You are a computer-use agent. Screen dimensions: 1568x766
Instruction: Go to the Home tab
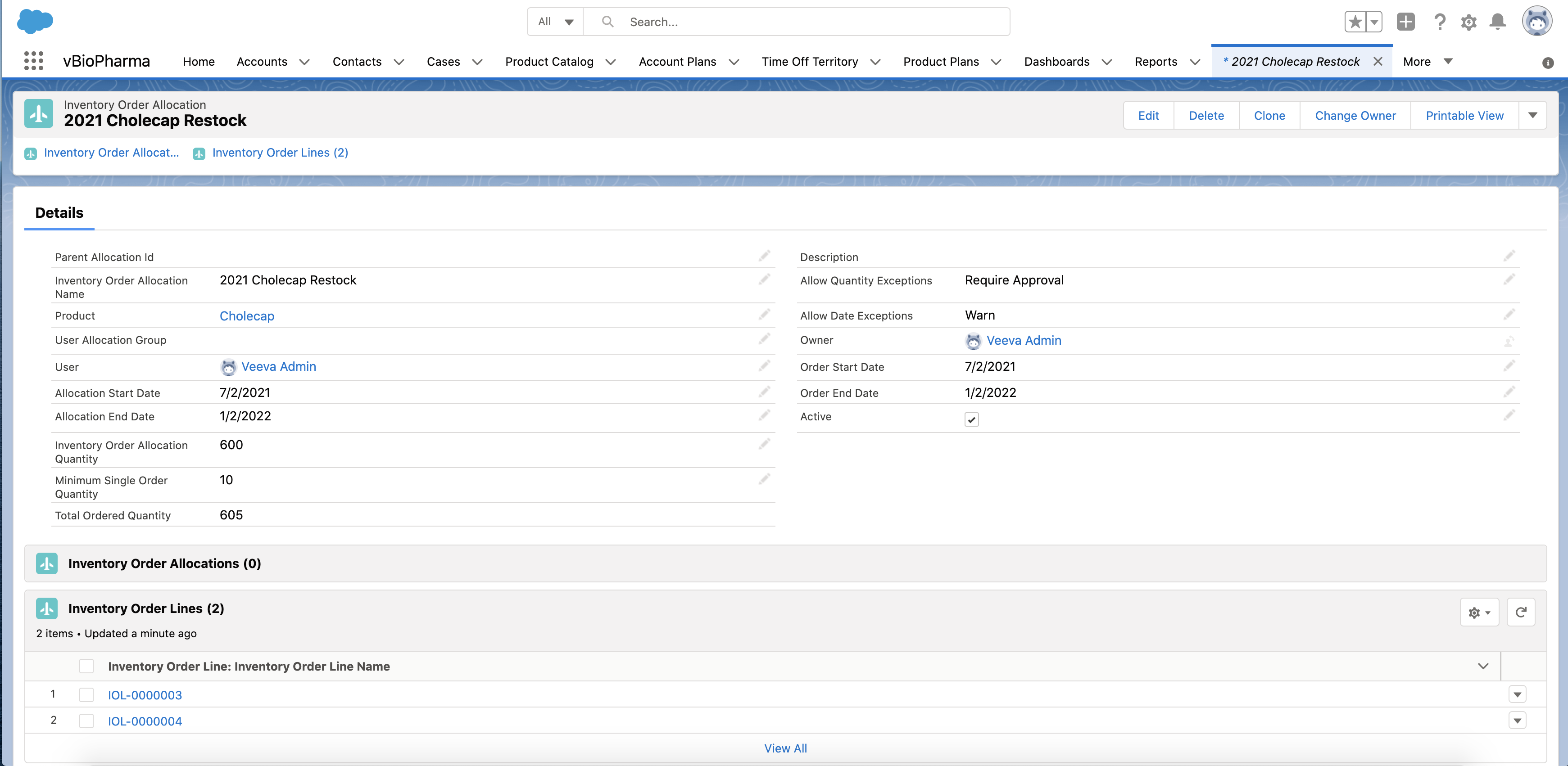click(x=199, y=62)
